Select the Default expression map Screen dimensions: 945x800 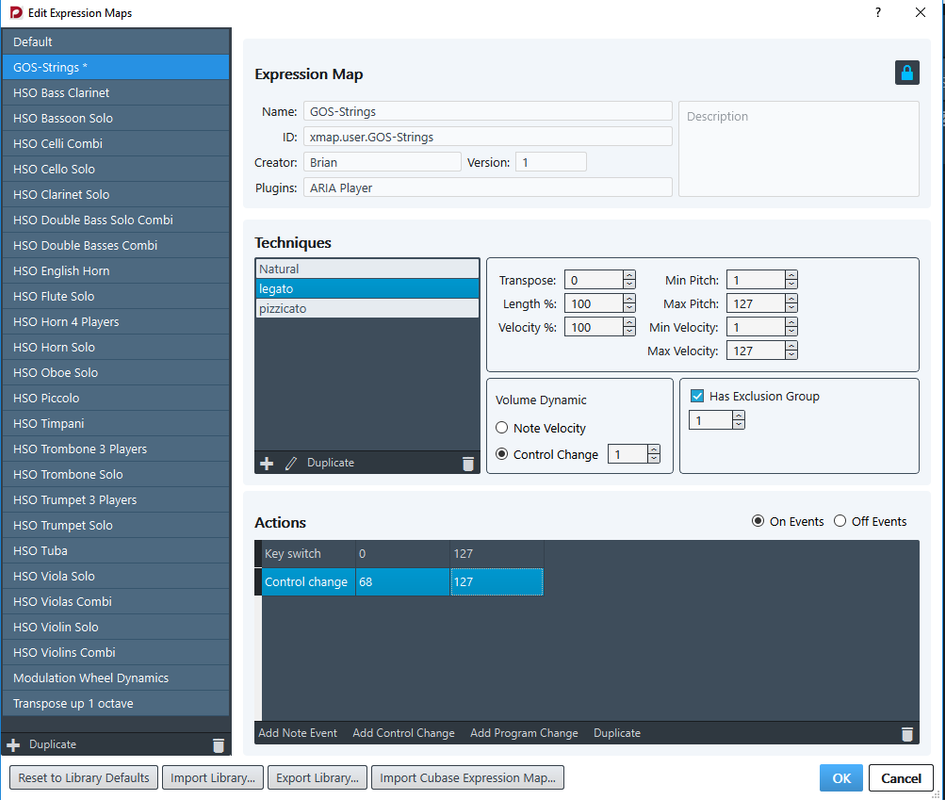click(x=116, y=42)
